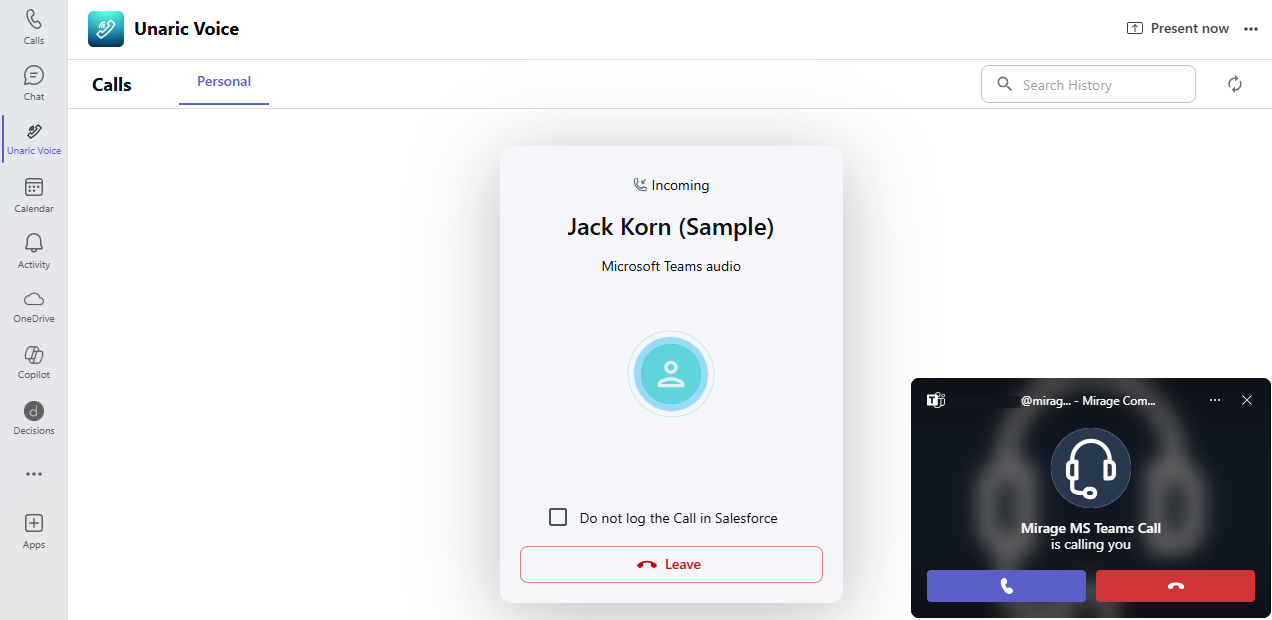Focus the Search History field
Viewport: 1272px width, 620px height.
[x=1088, y=85]
